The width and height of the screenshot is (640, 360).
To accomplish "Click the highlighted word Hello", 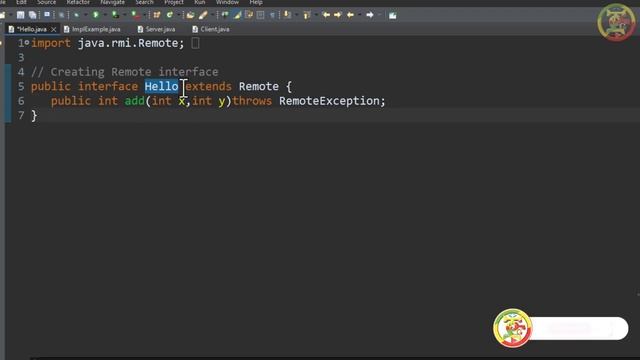I will click(161, 87).
